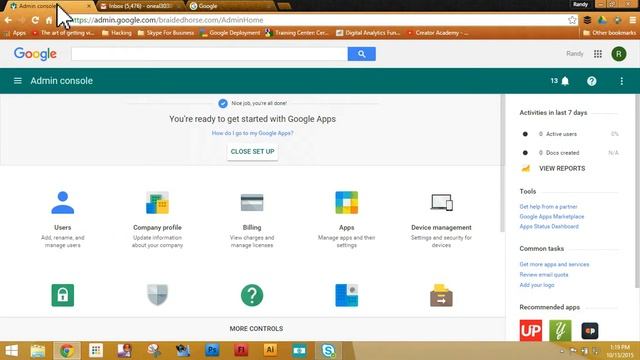Click the blue search magnifier button
This screenshot has height=360, width=640.
click(x=362, y=54)
